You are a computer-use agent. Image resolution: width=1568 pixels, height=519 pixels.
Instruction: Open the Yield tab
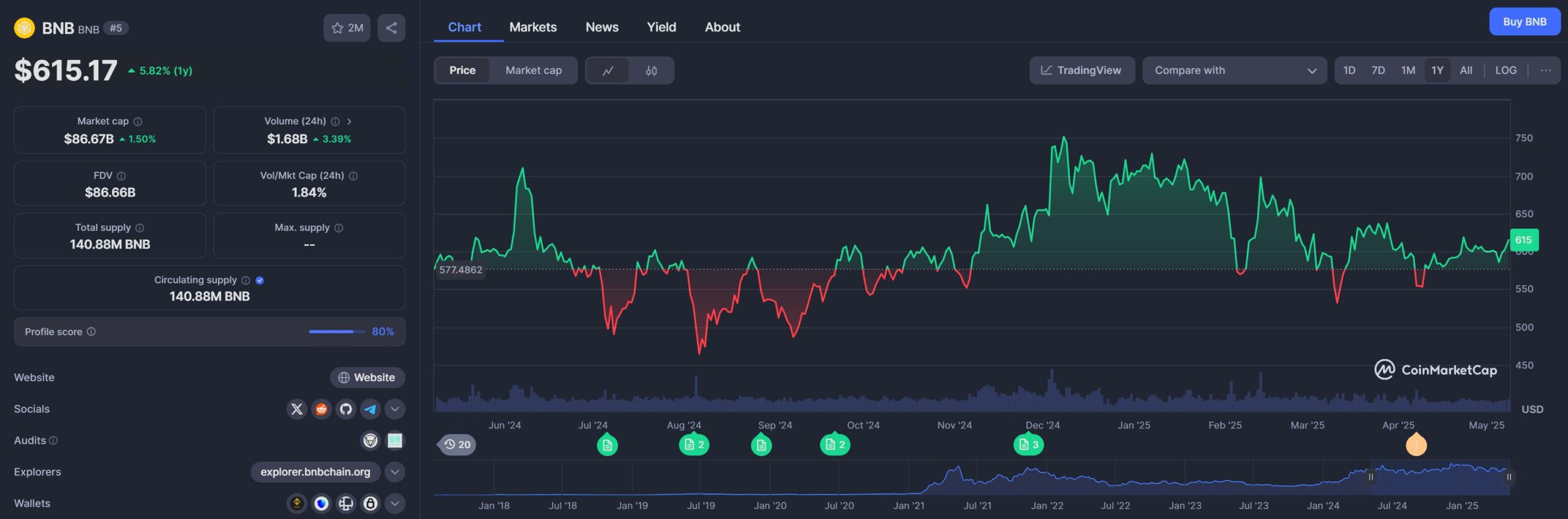661,28
